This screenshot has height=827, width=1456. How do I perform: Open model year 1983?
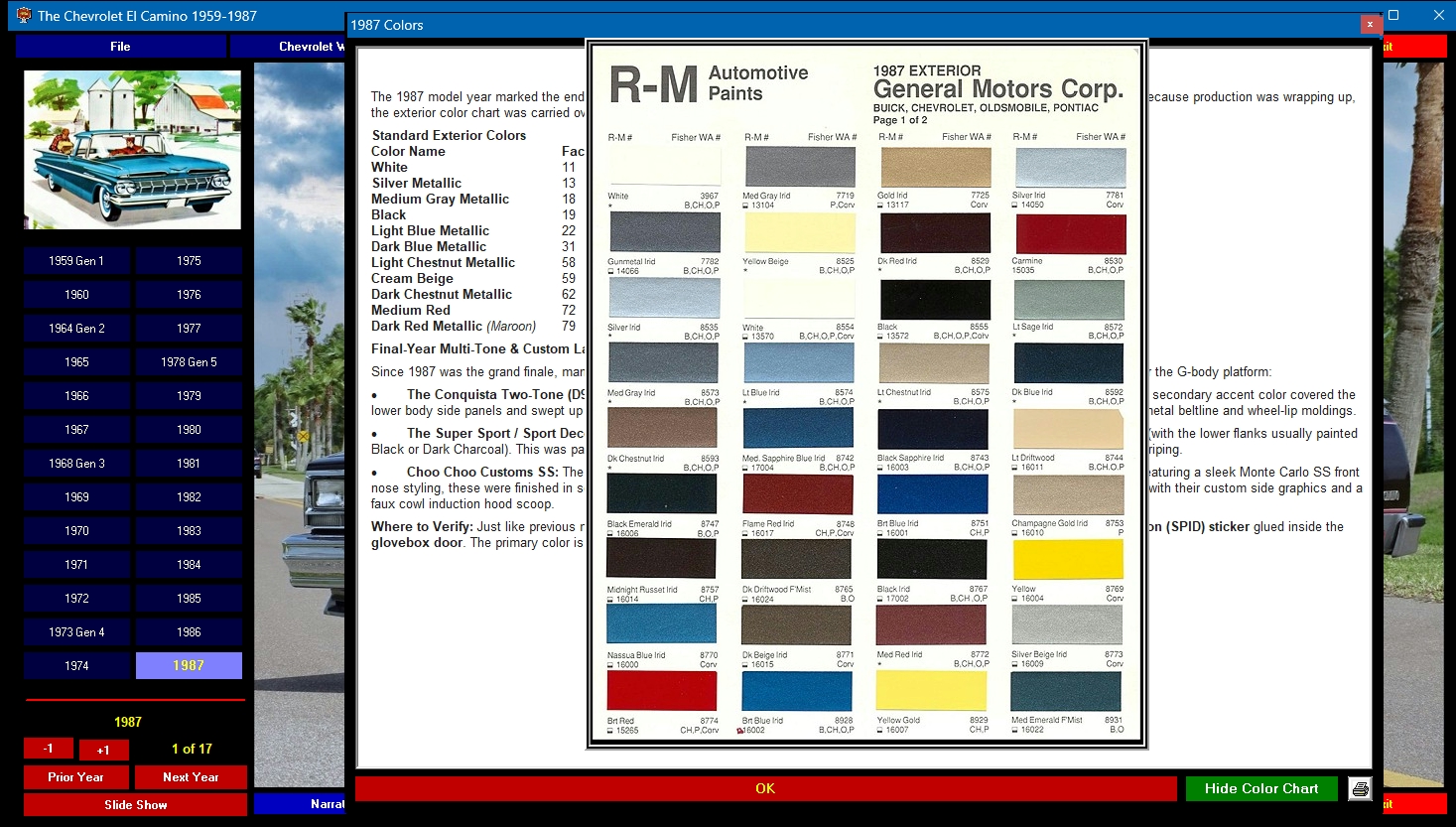pyautogui.click(x=189, y=531)
